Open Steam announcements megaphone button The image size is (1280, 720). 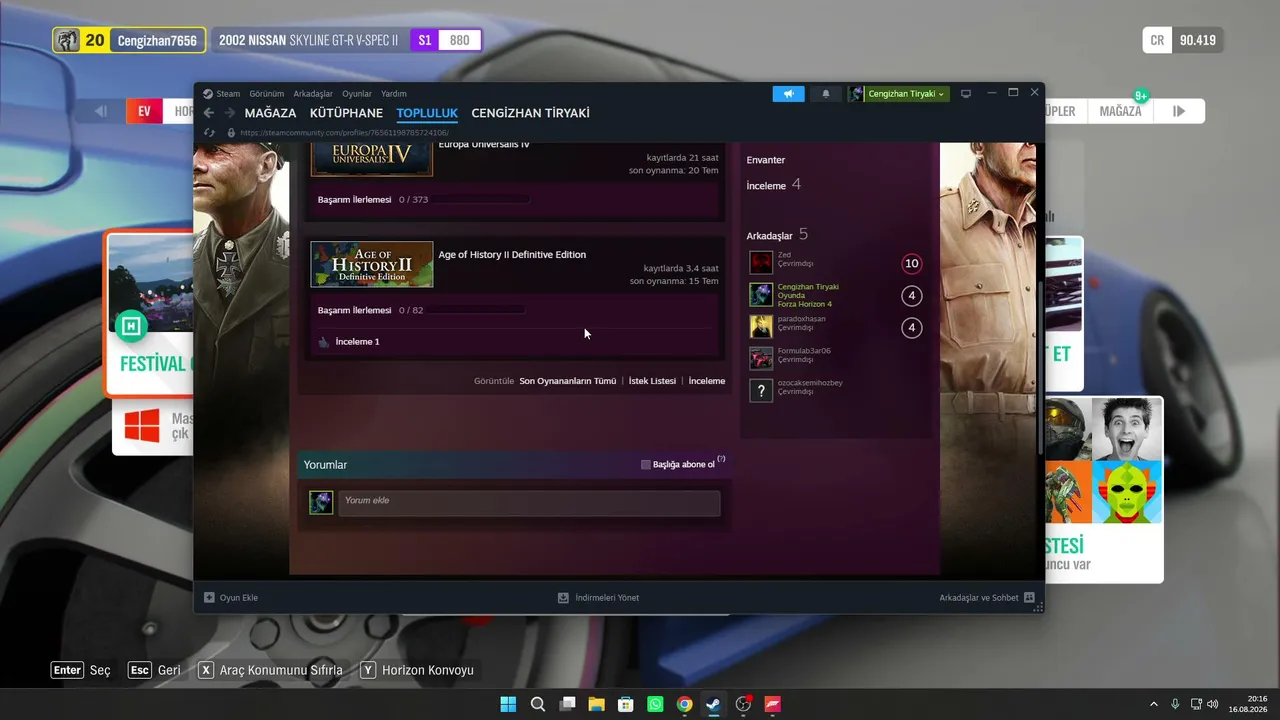[788, 94]
